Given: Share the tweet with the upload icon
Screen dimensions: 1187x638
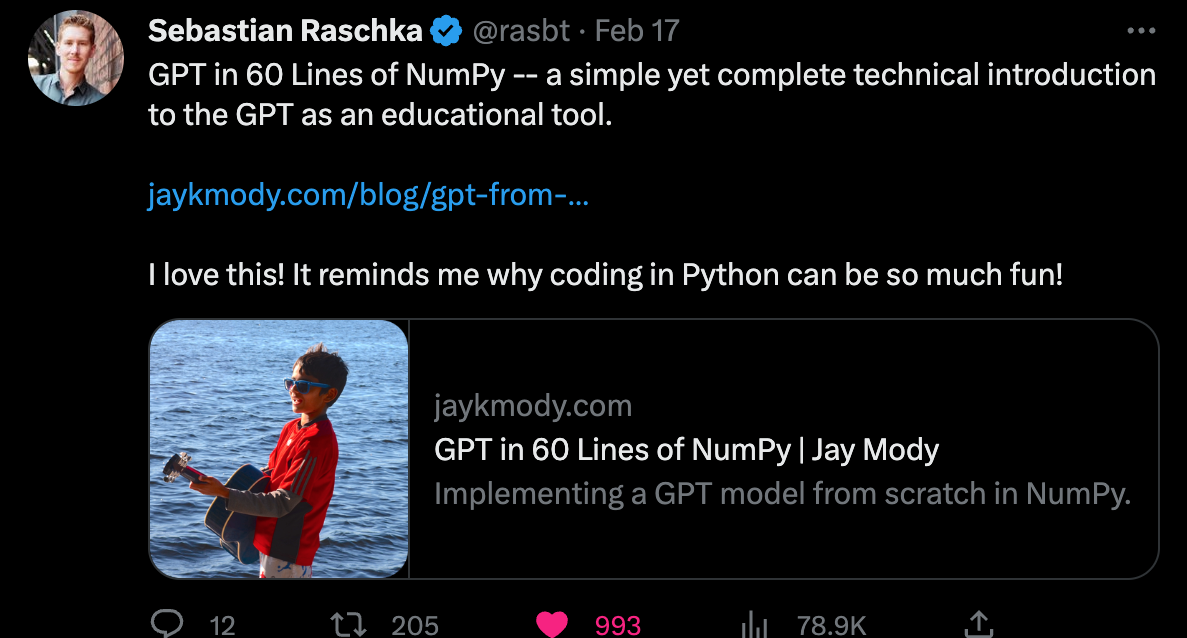Looking at the screenshot, I should (x=979, y=624).
